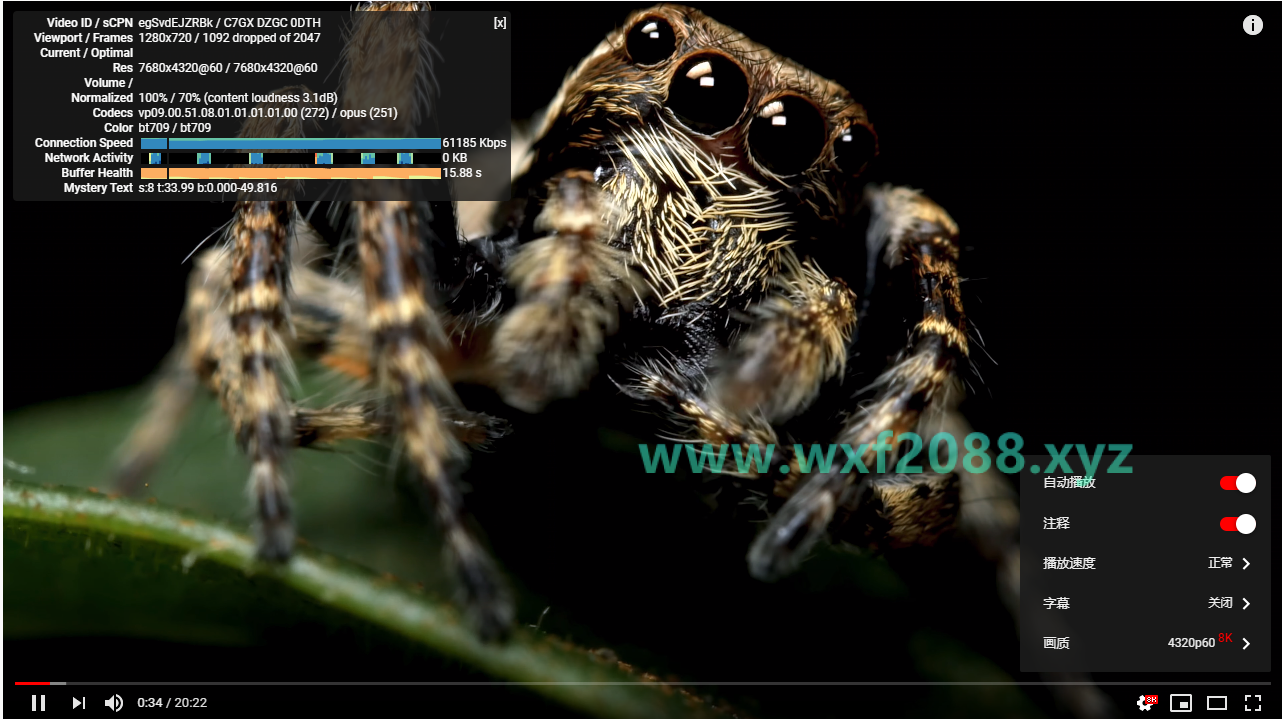This screenshot has width=1282, height=719.
Task: Expand the chevron next to 4320p60
Action: coord(1246,644)
